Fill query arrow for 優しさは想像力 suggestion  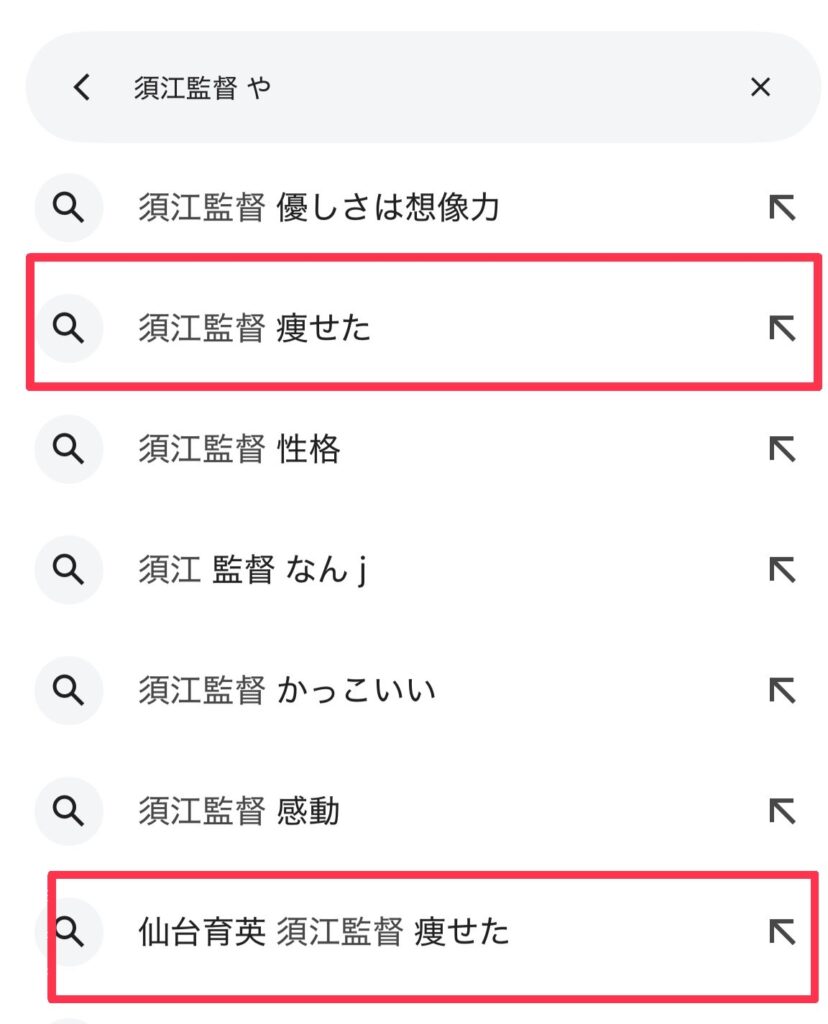point(782,208)
